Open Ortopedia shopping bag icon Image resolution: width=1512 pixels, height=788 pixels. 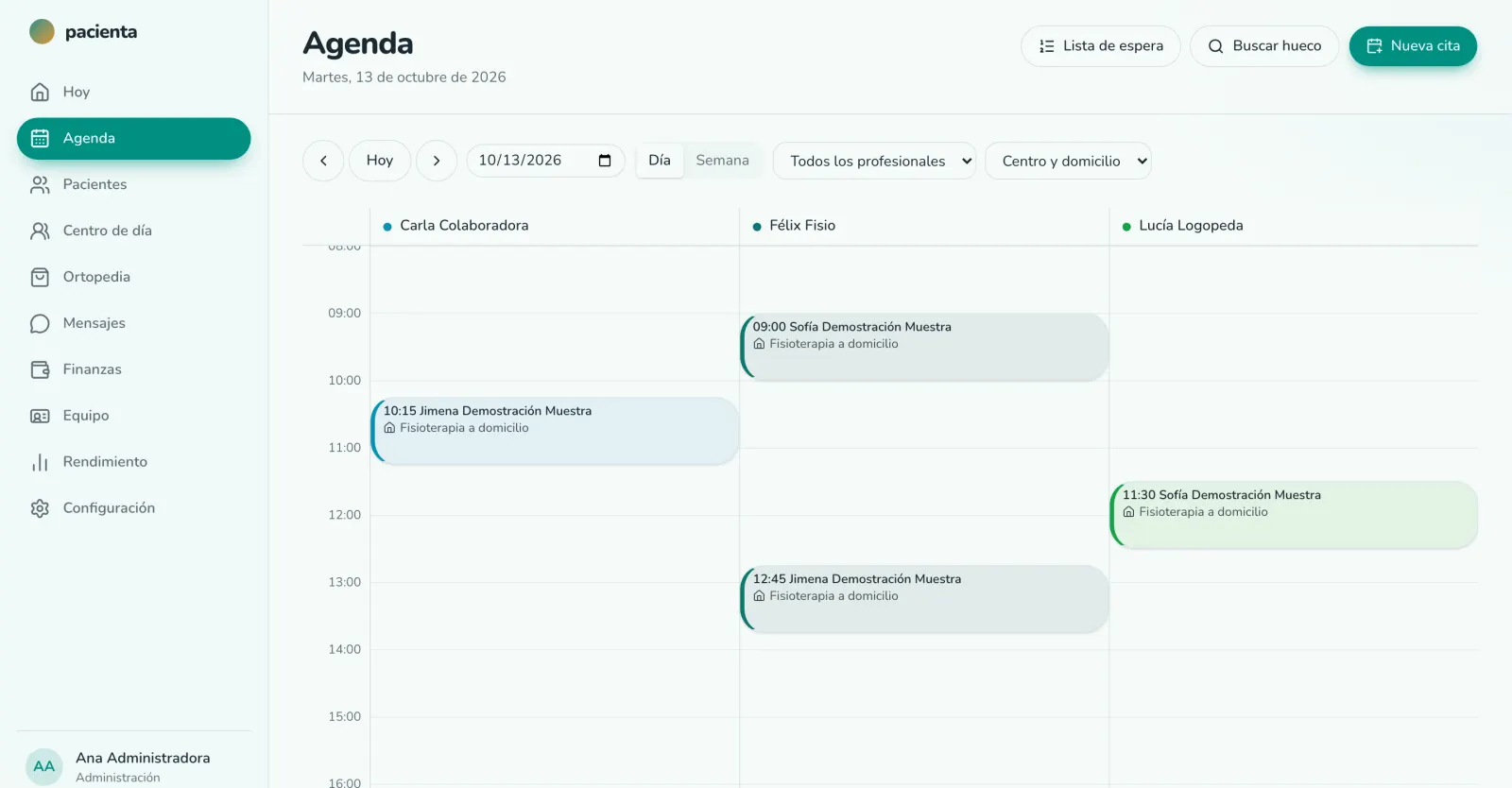tap(40, 277)
